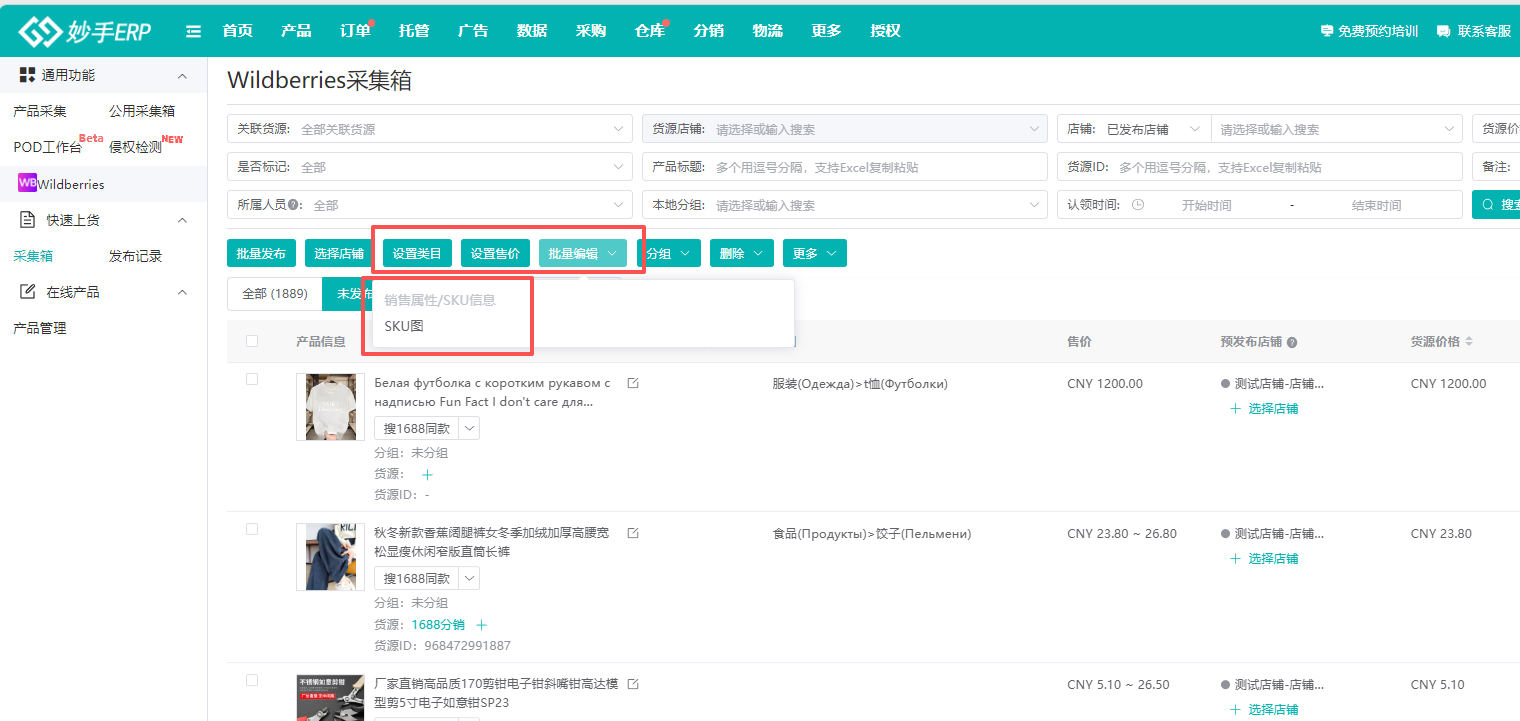The height and width of the screenshot is (721, 1520).
Task: Click the white T-shirt product thumbnail
Action: (330, 407)
